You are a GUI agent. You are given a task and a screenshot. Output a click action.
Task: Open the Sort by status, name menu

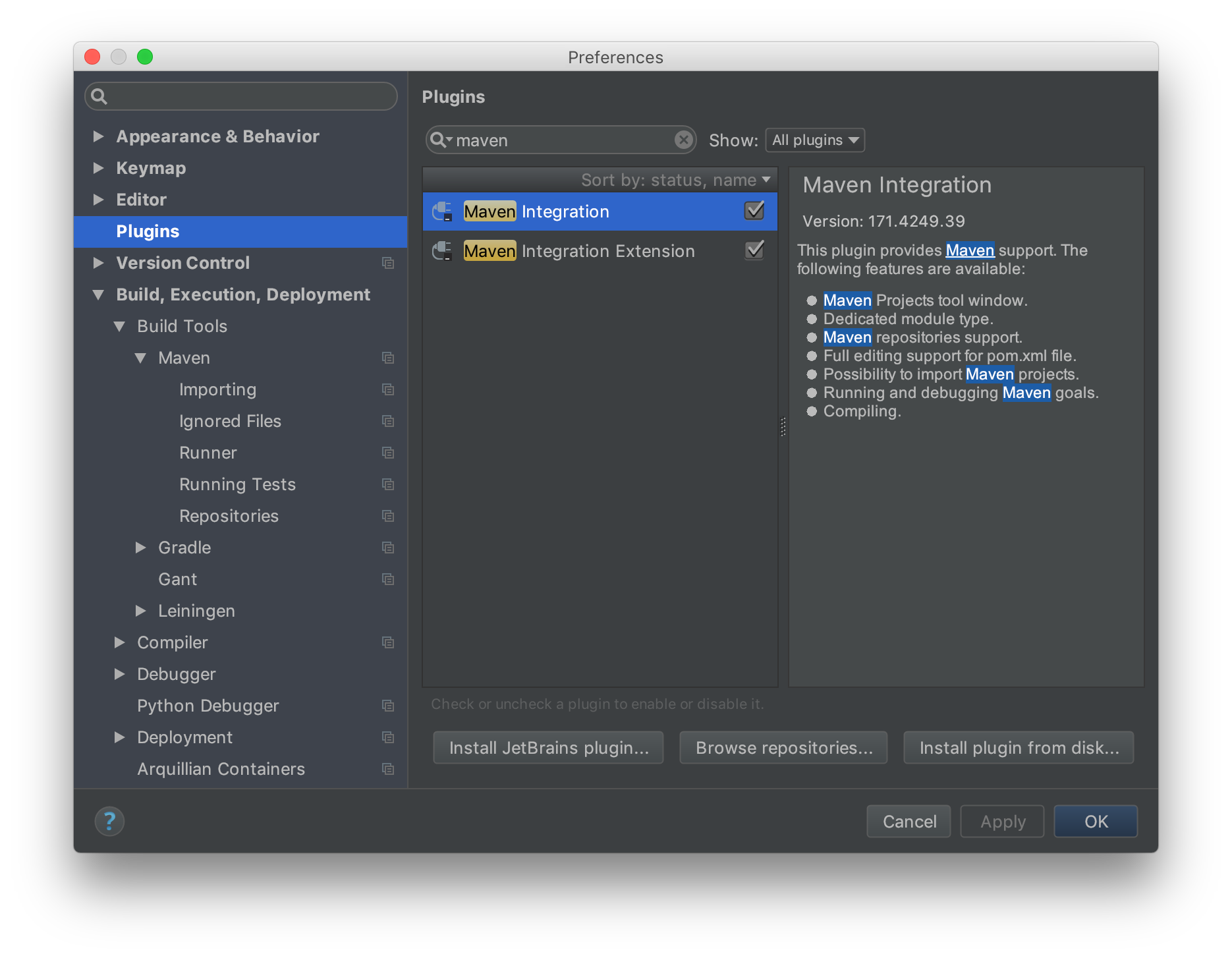(676, 180)
